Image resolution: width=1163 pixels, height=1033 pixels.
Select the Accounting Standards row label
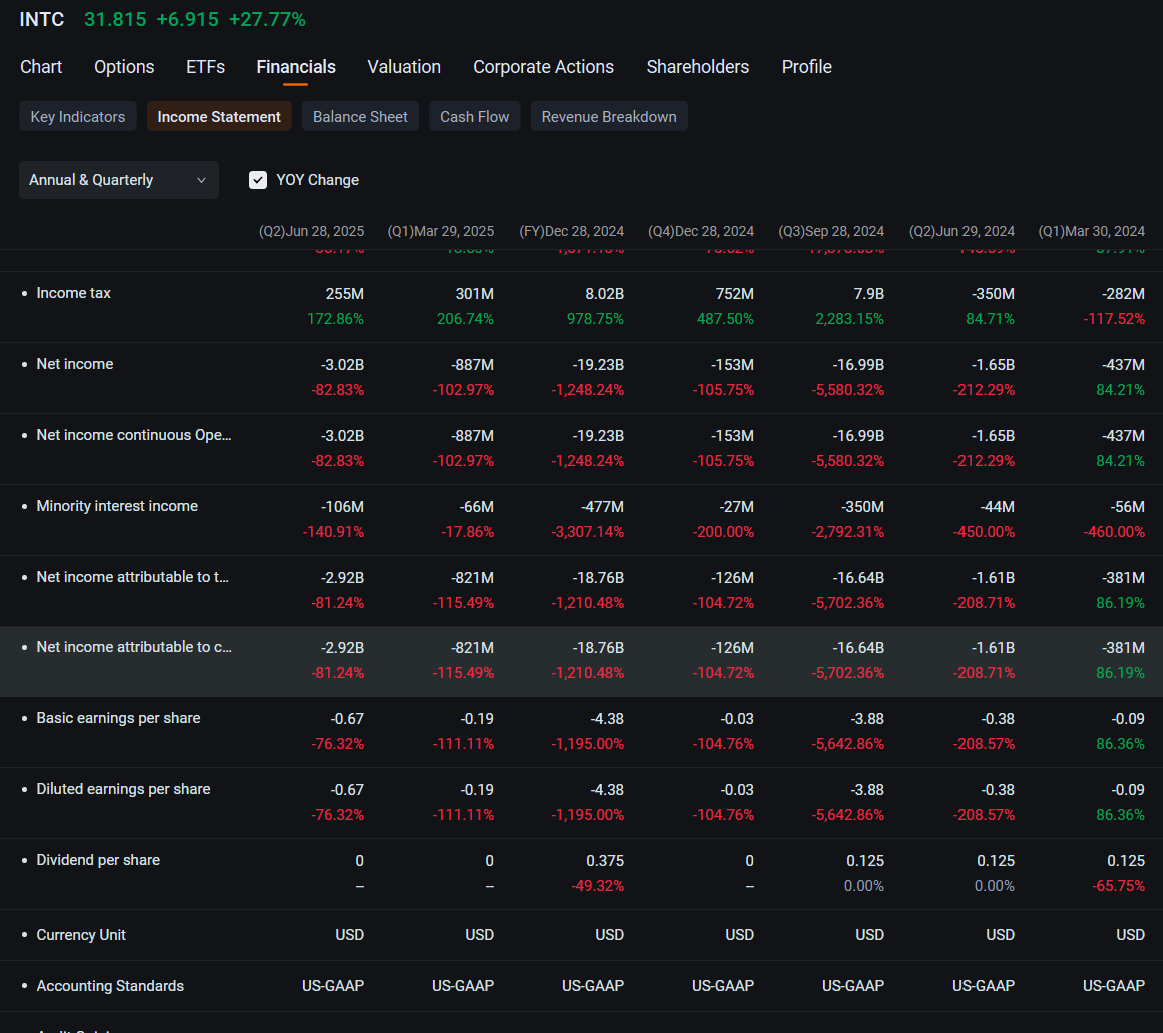[110, 986]
